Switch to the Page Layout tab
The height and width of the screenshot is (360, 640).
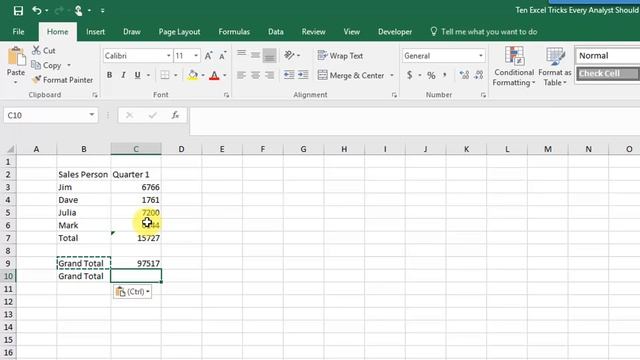click(180, 32)
